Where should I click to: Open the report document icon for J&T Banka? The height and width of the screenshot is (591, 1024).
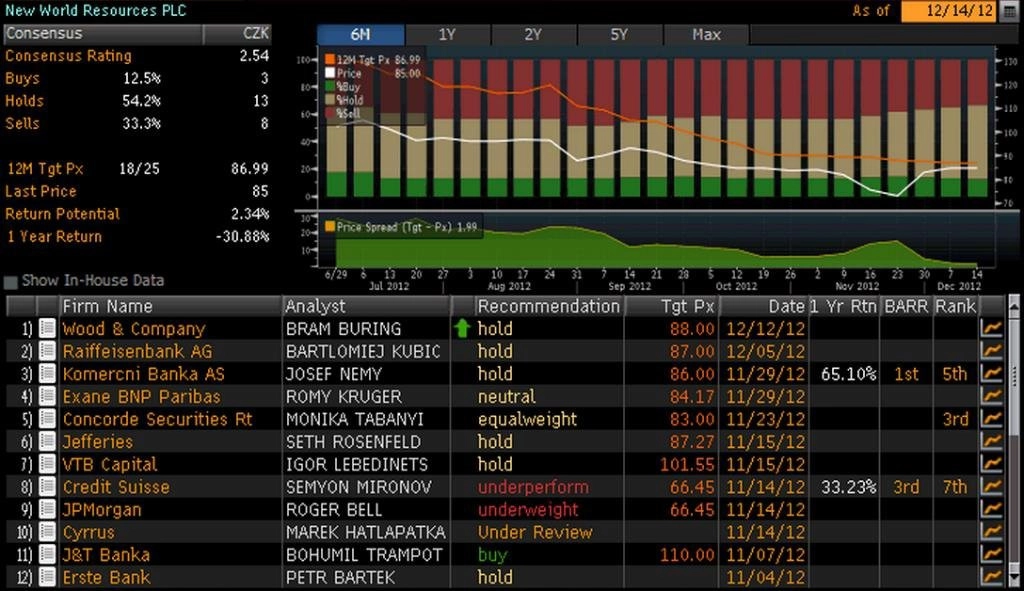click(47, 554)
